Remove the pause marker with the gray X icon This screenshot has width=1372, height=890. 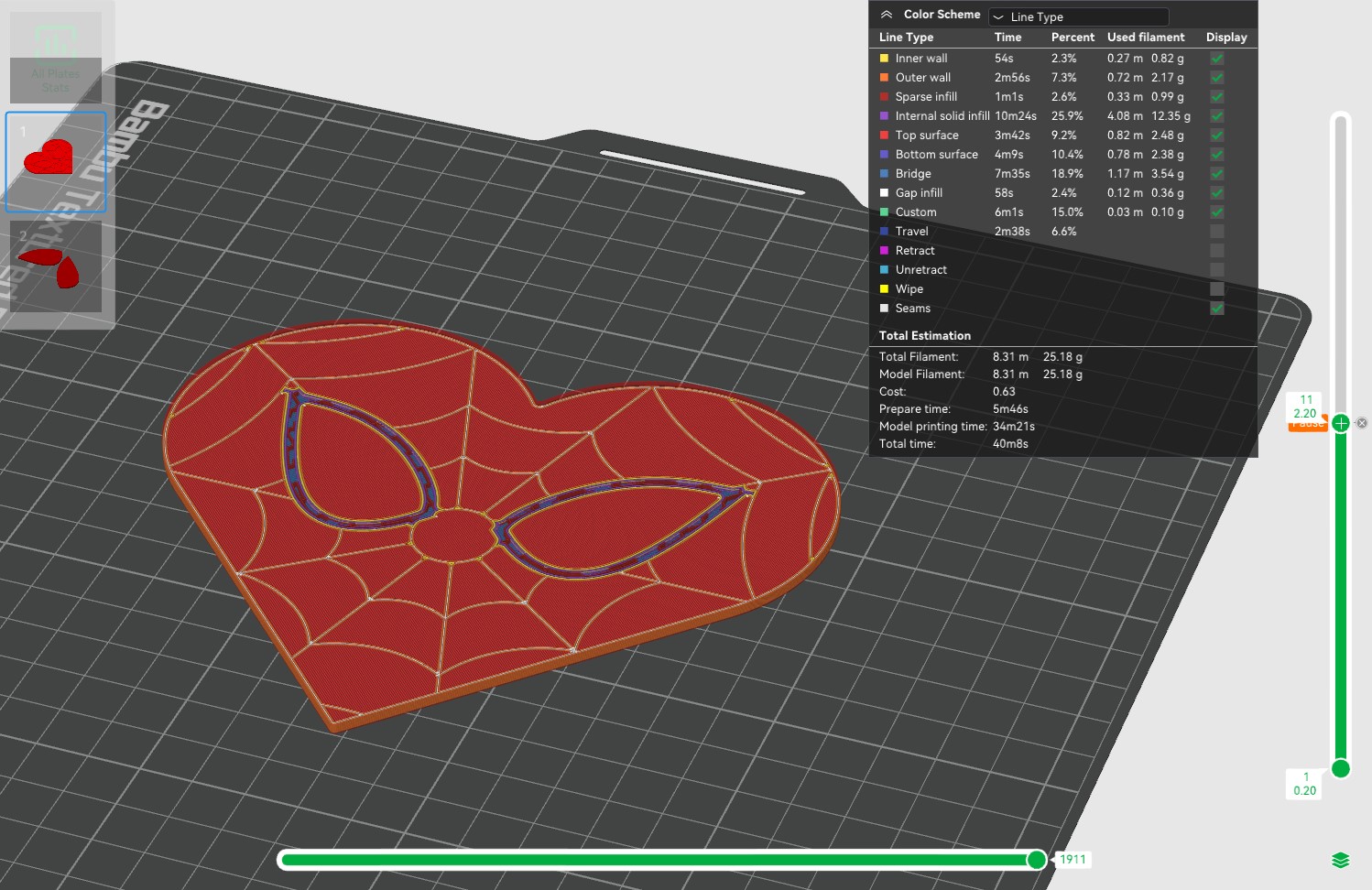pos(1362,423)
